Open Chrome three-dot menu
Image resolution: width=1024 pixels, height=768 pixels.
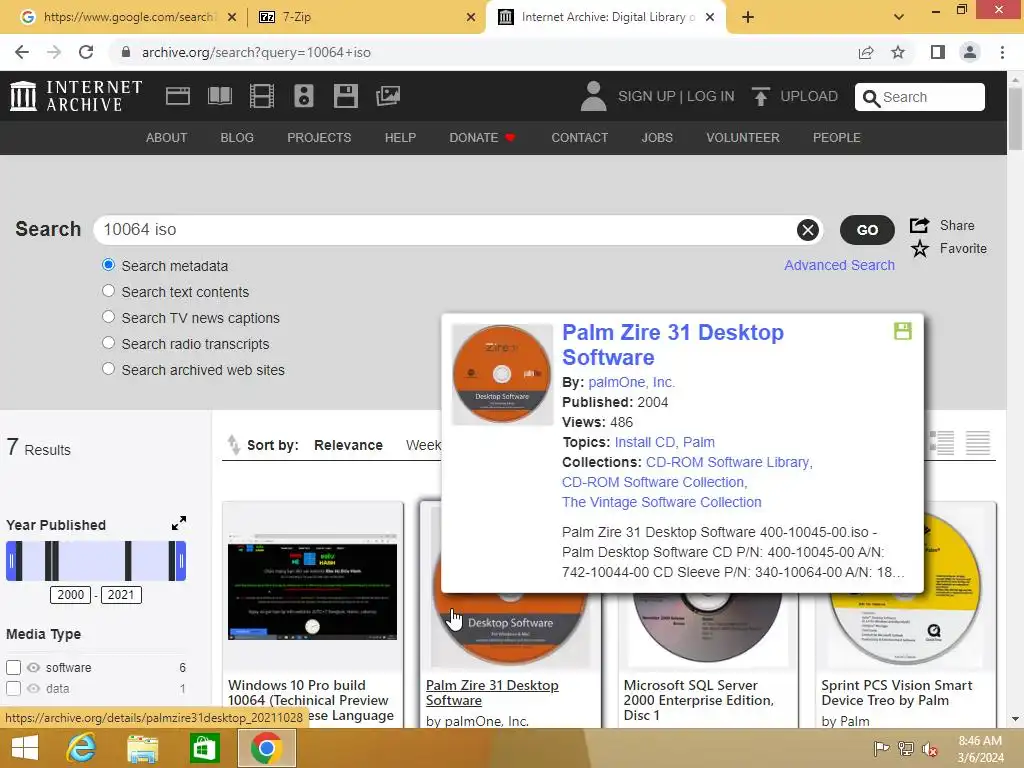[x=1002, y=52]
